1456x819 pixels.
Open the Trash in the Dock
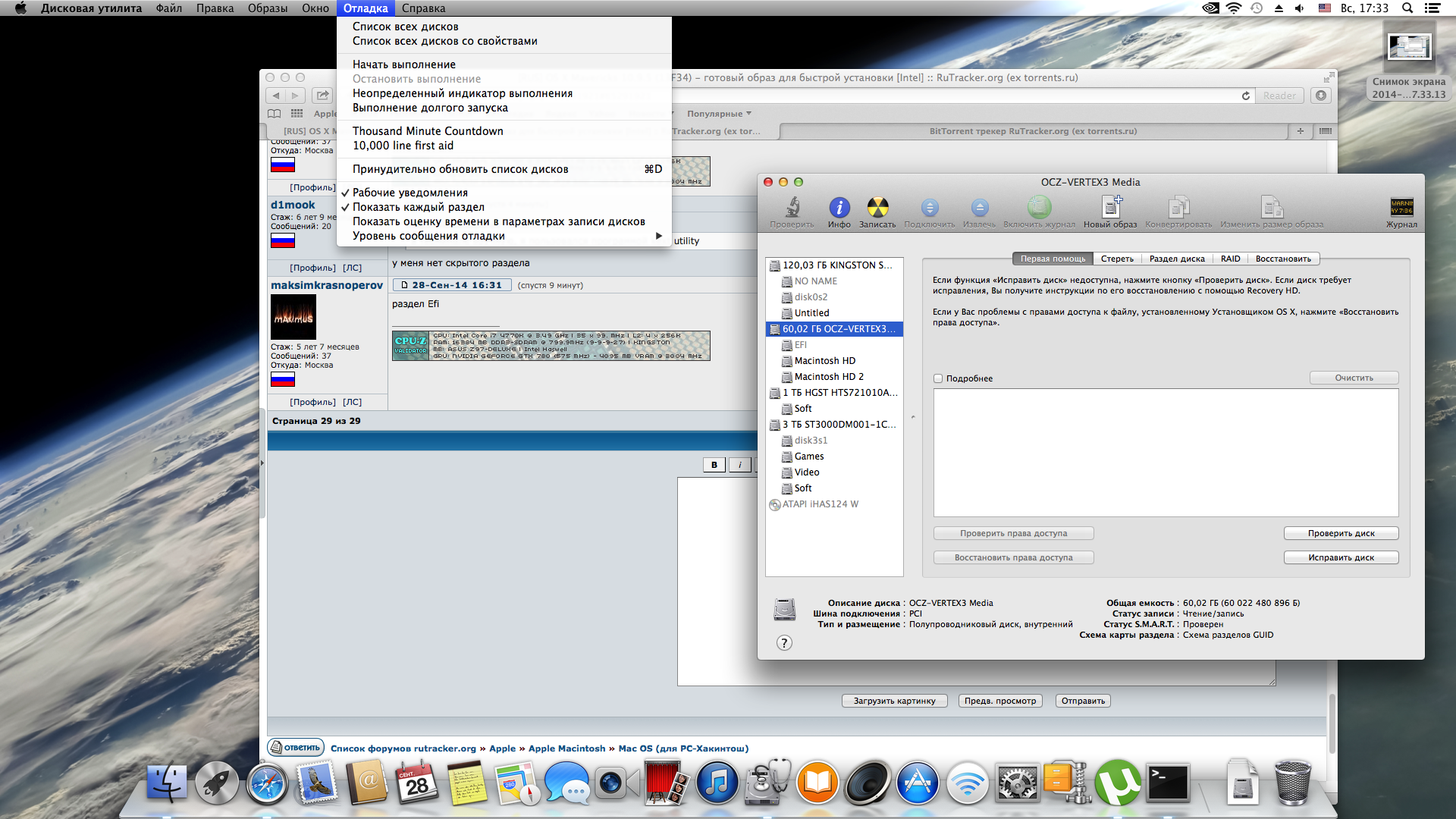[x=1293, y=783]
